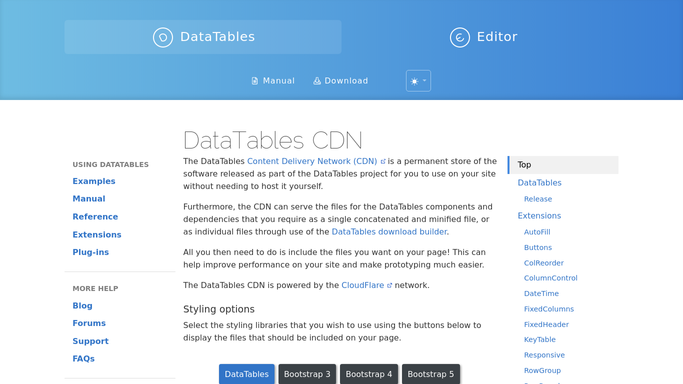683x384 pixels.
Task: Click the external link icon after CloudFlare
Action: (x=389, y=286)
